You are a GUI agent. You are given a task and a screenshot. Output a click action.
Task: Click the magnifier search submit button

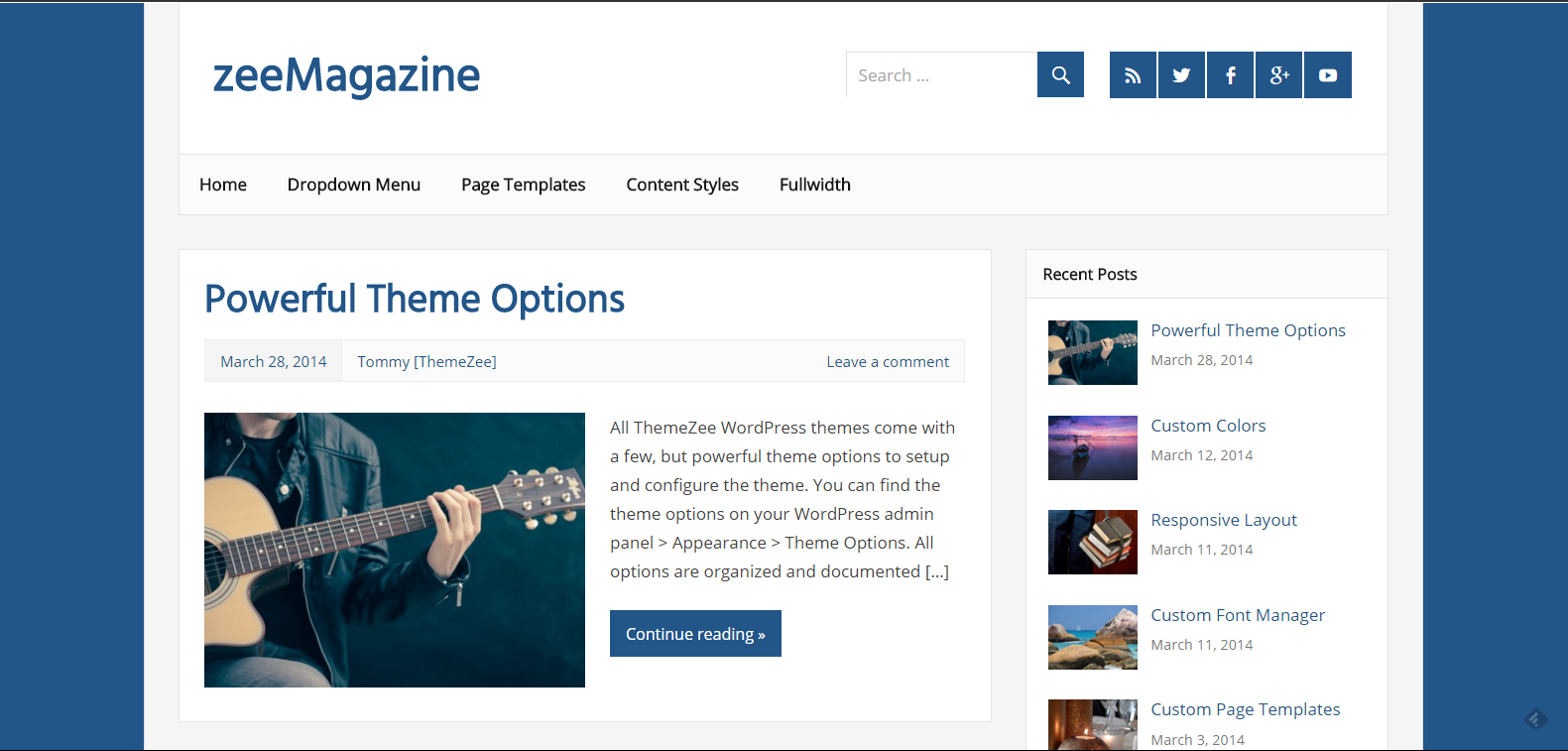pyautogui.click(x=1060, y=75)
